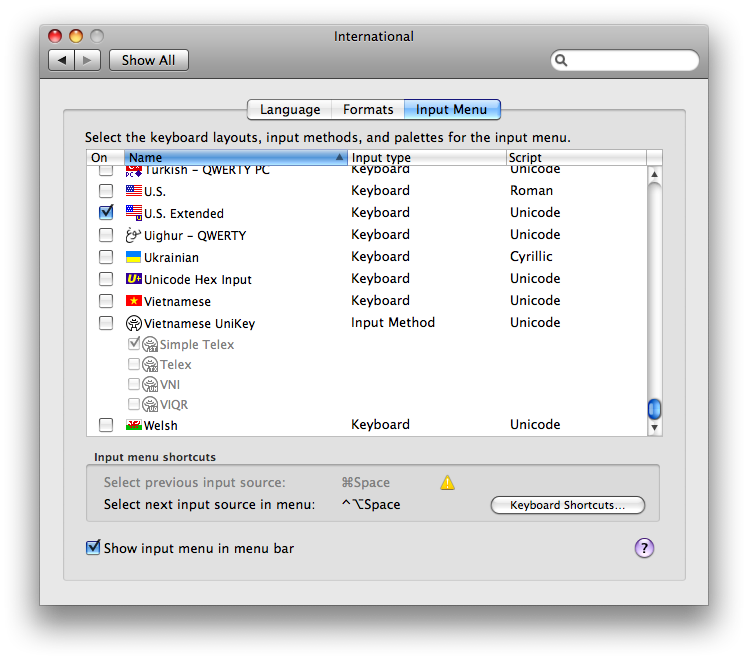Click the Vietnamese UniKey input method icon
Viewport: 748px width, 660px height.
coord(133,323)
